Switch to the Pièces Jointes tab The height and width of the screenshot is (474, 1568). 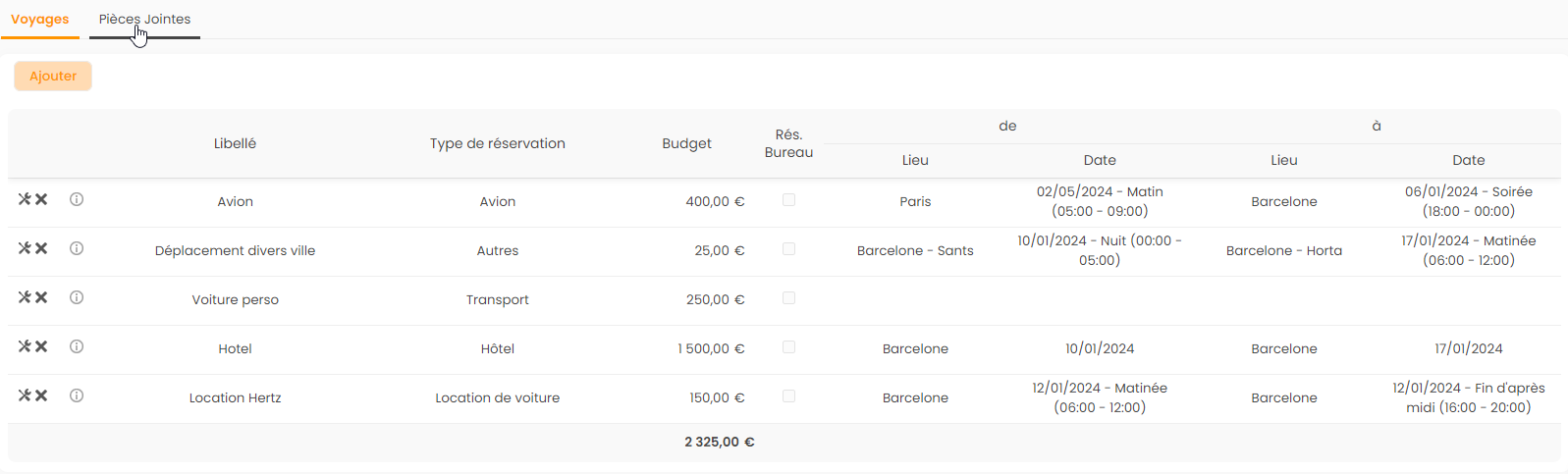[144, 20]
